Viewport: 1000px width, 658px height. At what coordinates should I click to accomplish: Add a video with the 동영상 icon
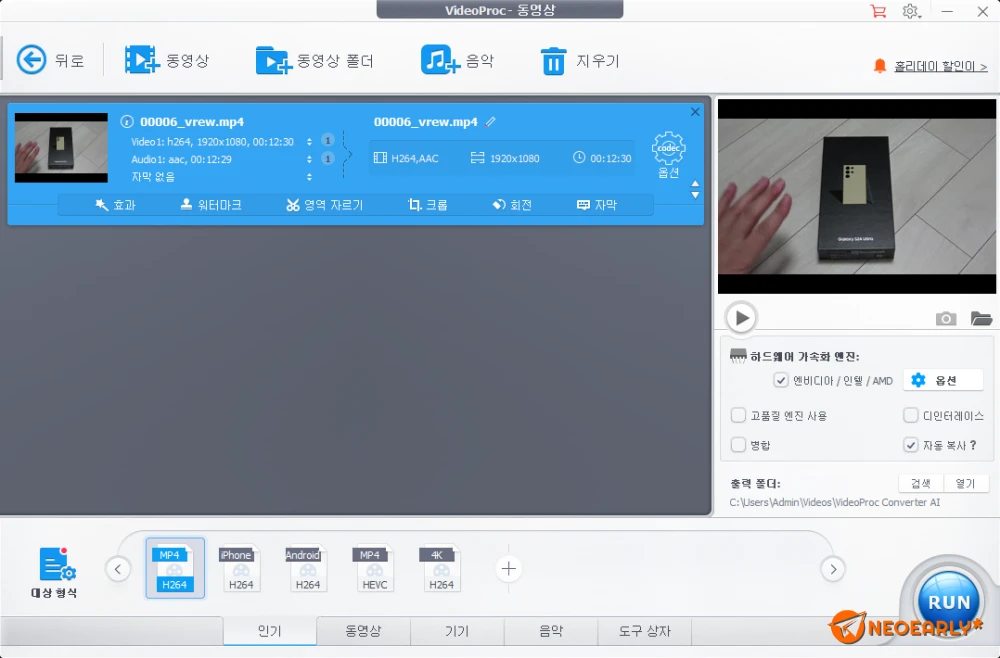click(x=142, y=60)
